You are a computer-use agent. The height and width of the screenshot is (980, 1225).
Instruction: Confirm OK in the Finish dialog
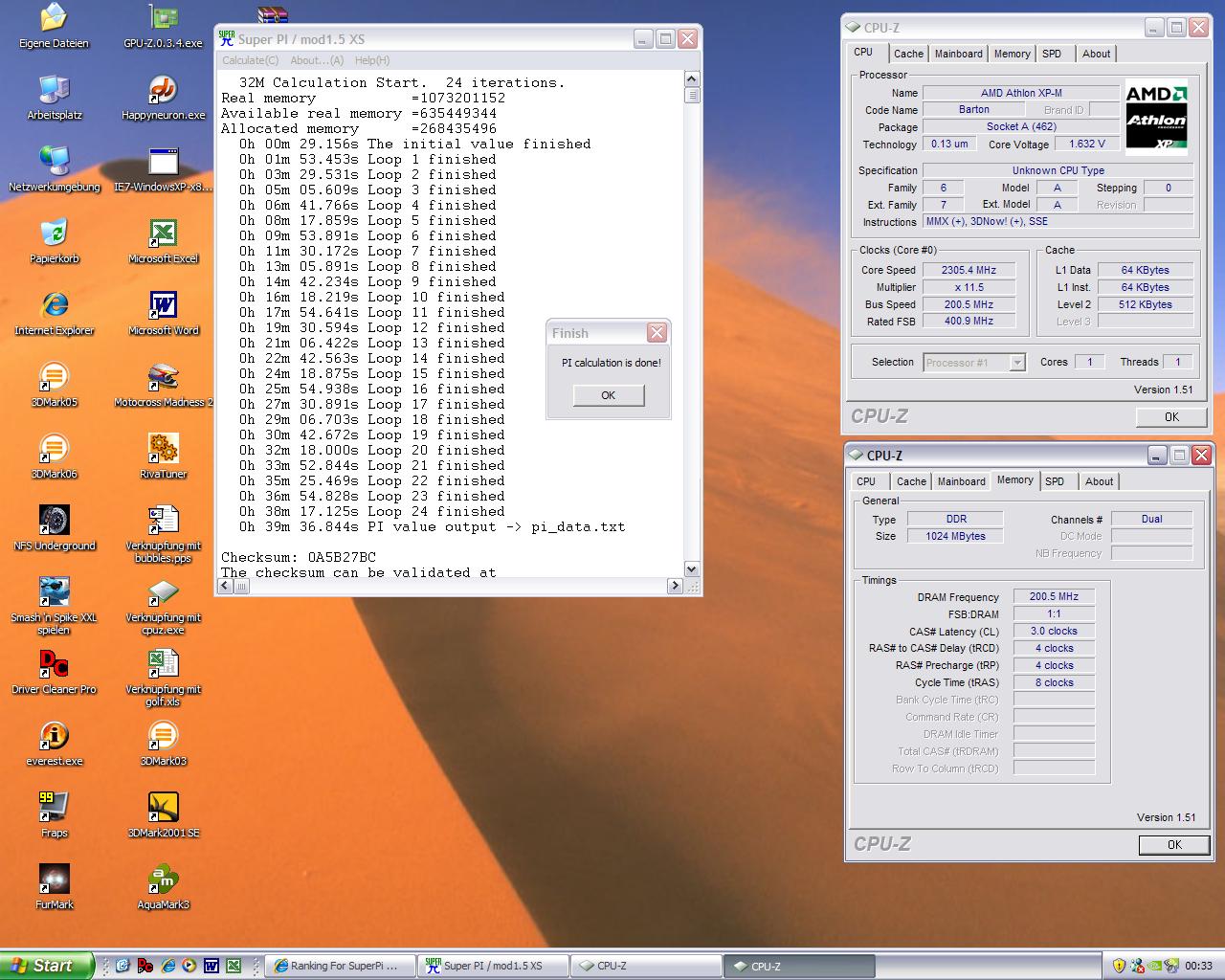pos(609,395)
